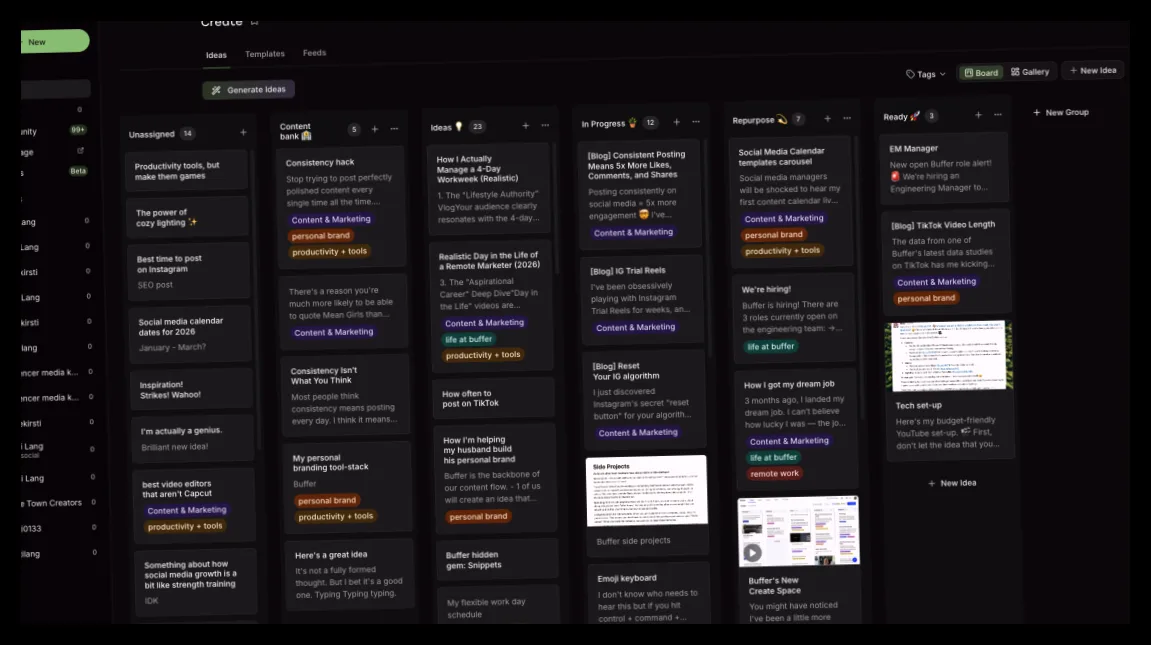This screenshot has height=645, width=1151.
Task: Open the 'Emoji keyboard' card
Action: [x=648, y=593]
